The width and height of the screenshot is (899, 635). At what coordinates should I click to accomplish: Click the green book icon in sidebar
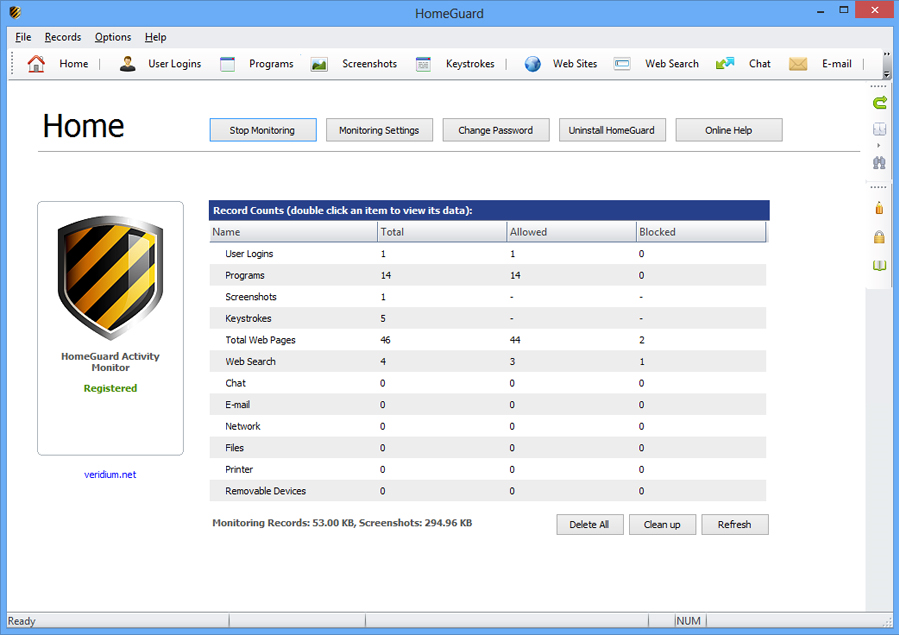879,265
